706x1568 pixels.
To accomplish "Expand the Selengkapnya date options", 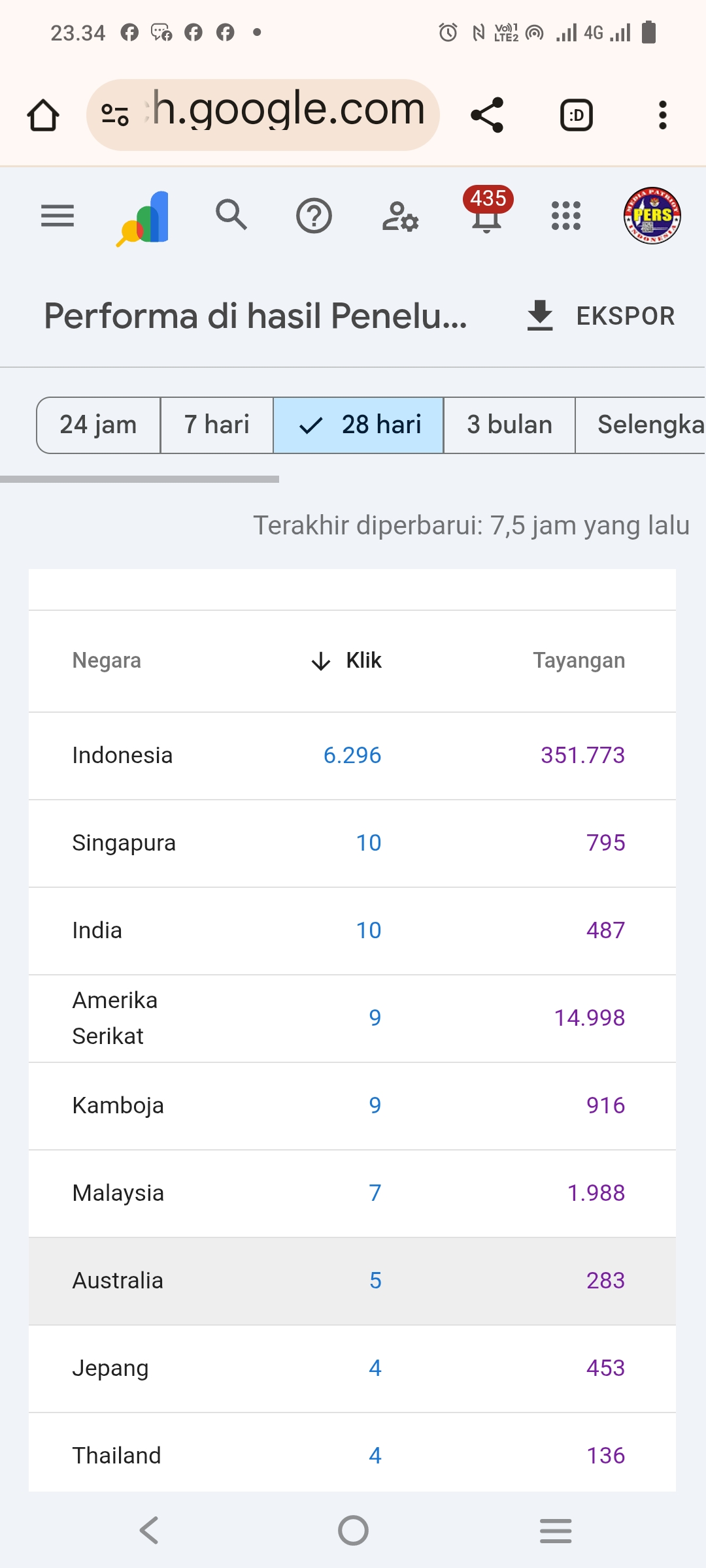I will coord(647,425).
